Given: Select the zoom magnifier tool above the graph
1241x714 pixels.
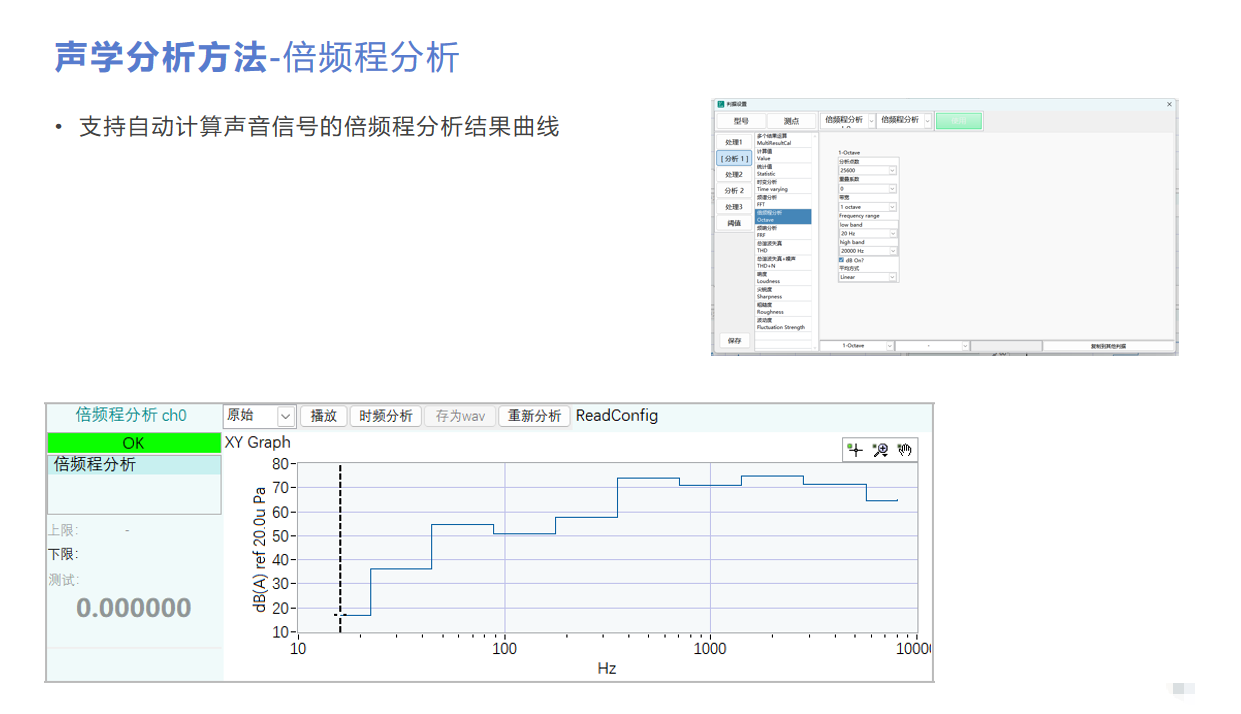Looking at the screenshot, I should click(x=882, y=448).
